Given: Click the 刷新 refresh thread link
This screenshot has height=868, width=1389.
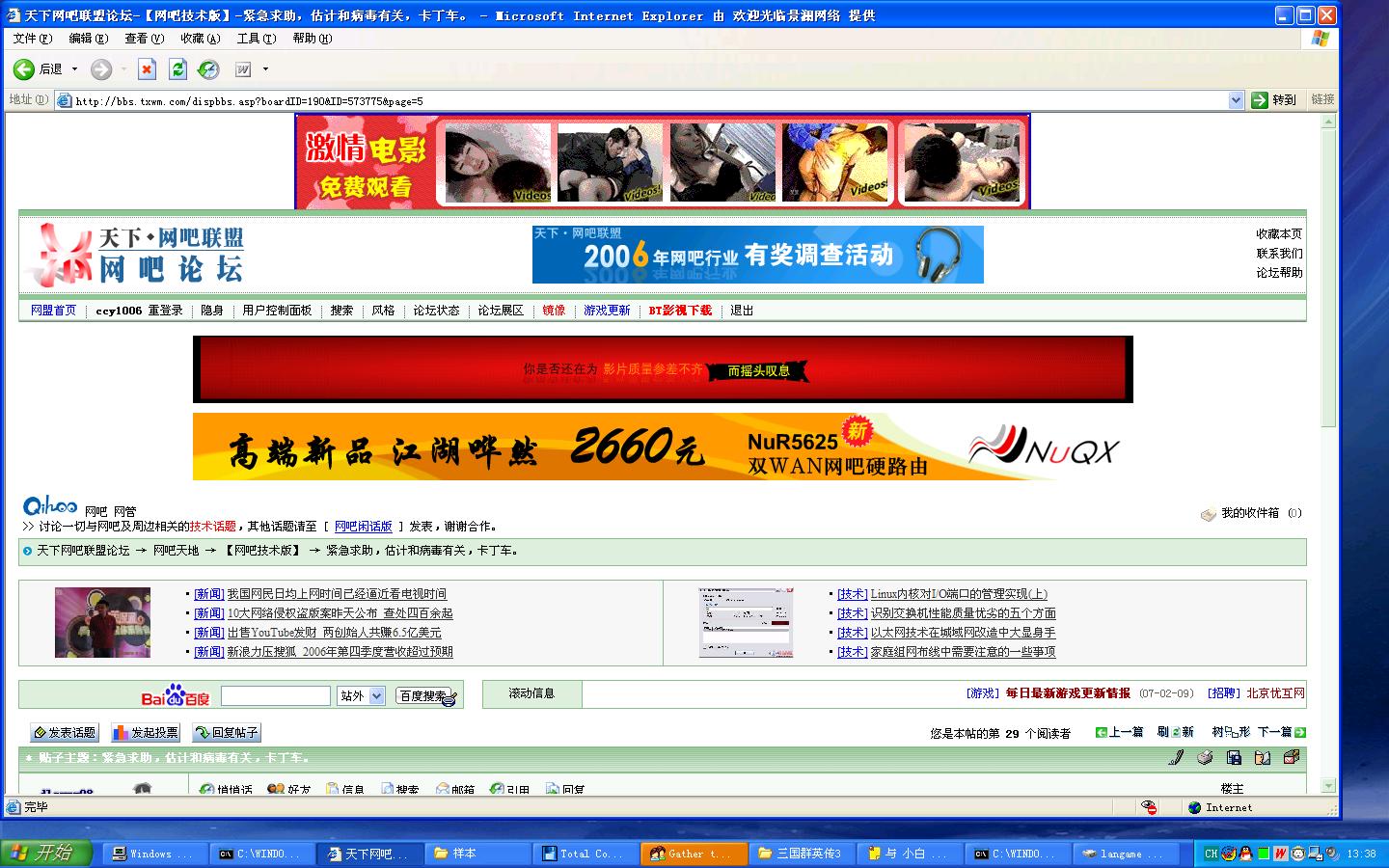Looking at the screenshot, I should pyautogui.click(x=1176, y=733).
